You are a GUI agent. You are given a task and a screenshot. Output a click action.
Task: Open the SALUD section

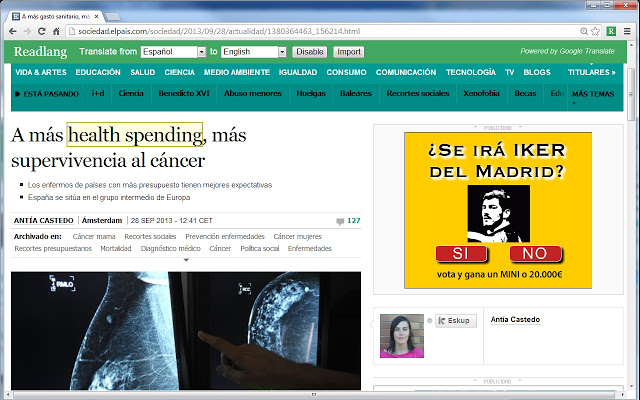point(142,72)
